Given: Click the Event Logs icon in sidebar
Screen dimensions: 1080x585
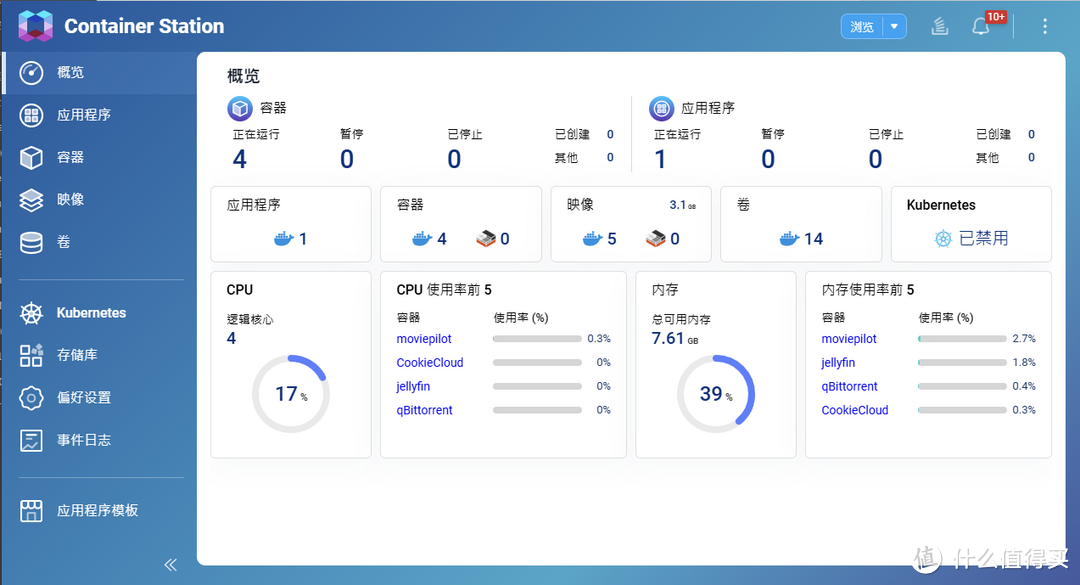Looking at the screenshot, I should tap(31, 440).
